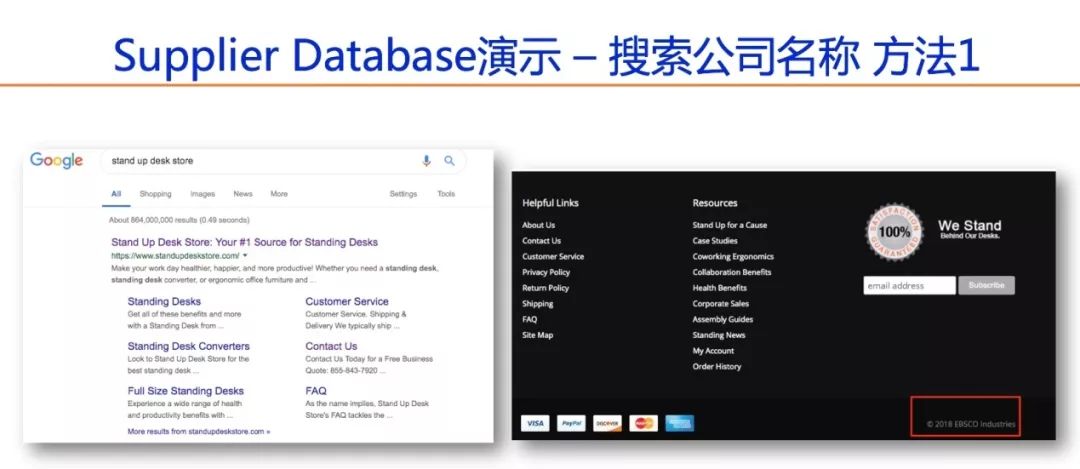1080x469 pixels.
Task: Open the Stand Up Desk Store result title
Action: click(245, 242)
